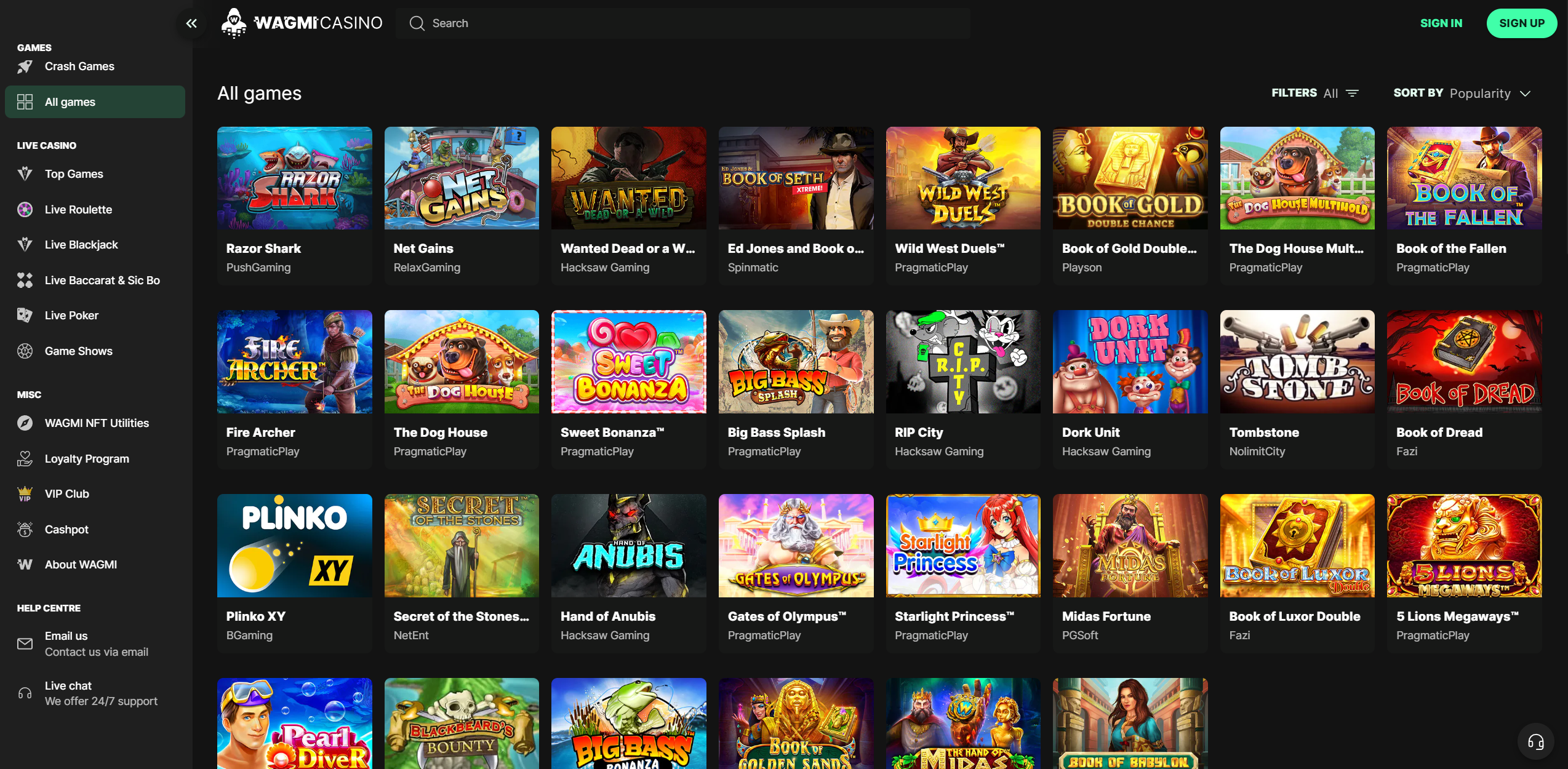Click the Cashpot money bag icon
The height and width of the screenshot is (769, 1568).
pyautogui.click(x=25, y=530)
